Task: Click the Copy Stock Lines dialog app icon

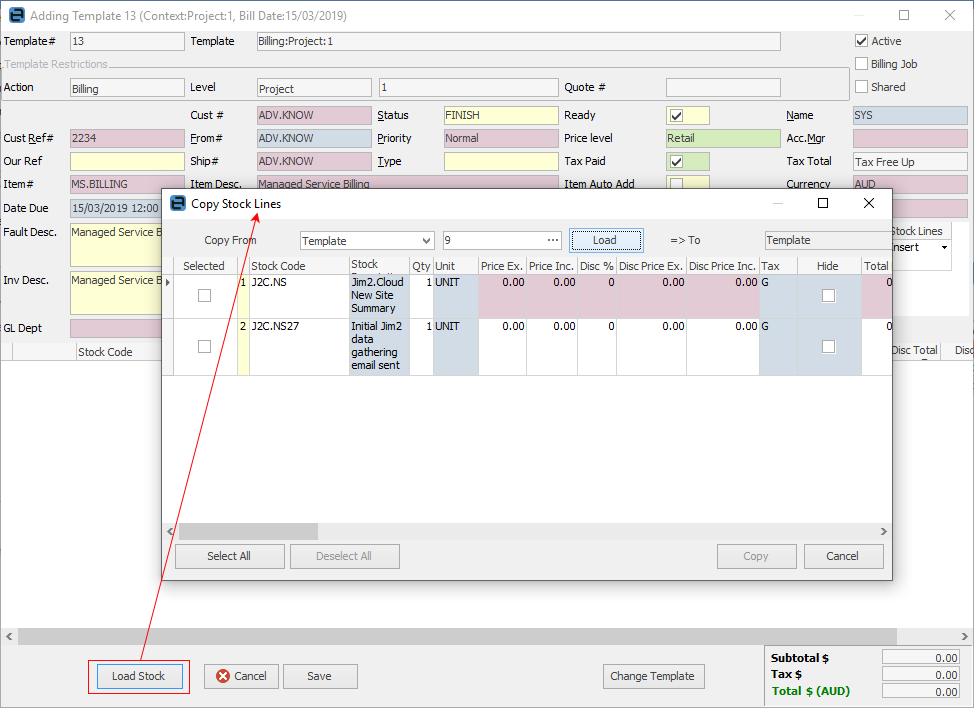Action: pos(178,203)
